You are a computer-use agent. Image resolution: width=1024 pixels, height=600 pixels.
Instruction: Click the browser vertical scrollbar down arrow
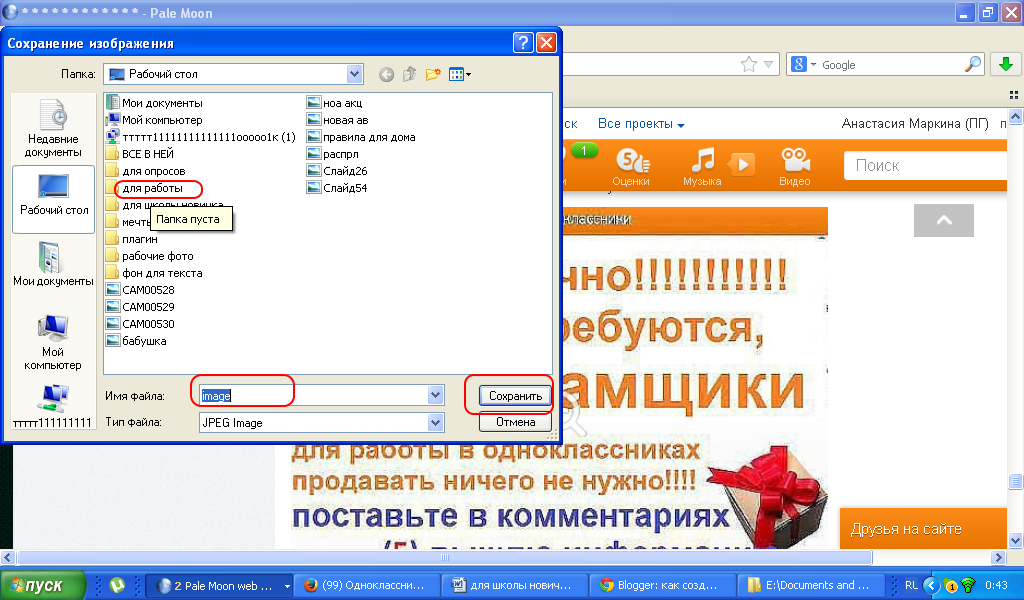pos(1015,541)
